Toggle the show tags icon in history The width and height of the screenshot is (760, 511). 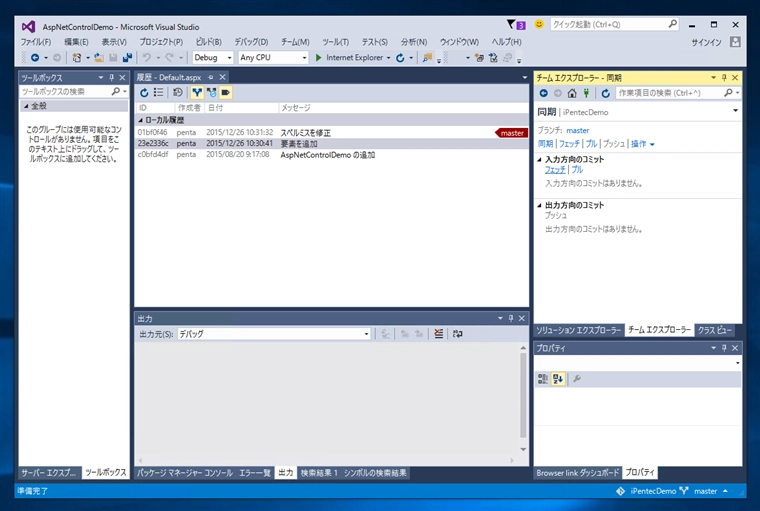(x=226, y=92)
